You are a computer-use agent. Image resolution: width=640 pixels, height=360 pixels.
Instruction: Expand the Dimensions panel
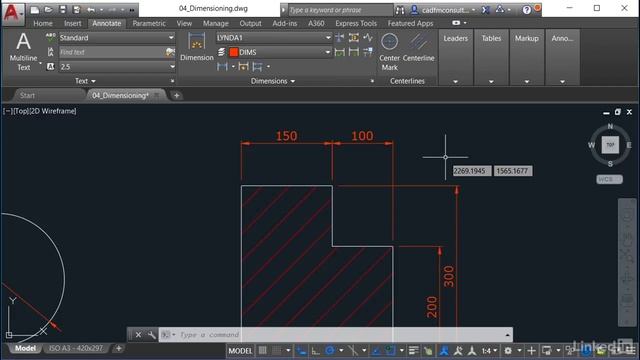pyautogui.click(x=273, y=81)
